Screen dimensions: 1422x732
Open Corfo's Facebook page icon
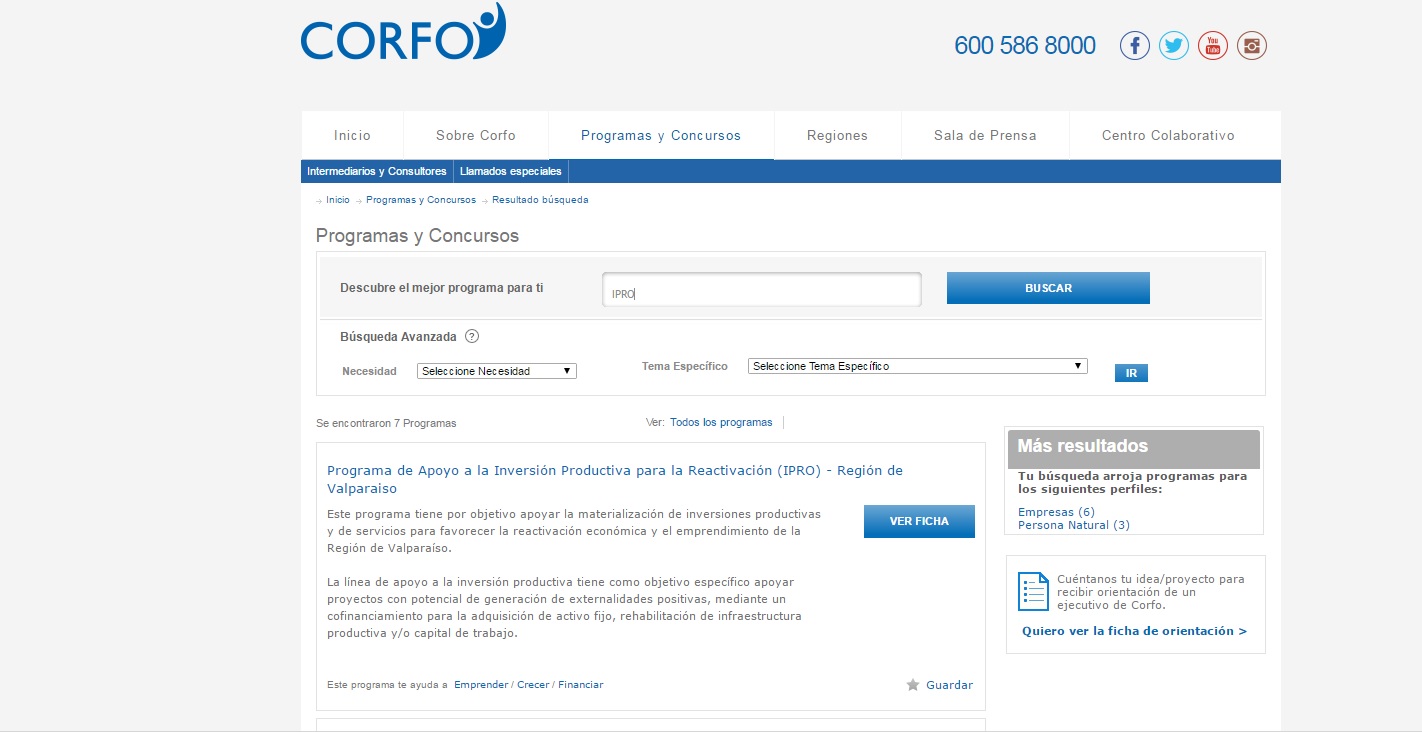(1134, 45)
